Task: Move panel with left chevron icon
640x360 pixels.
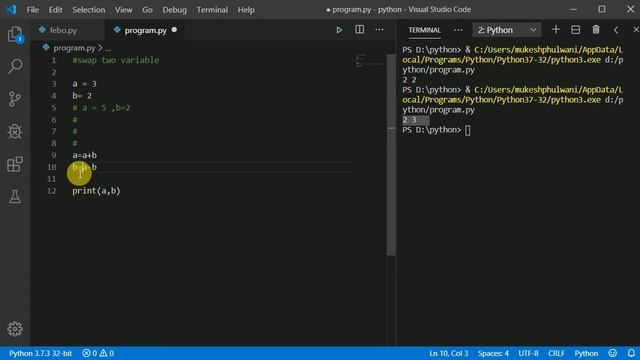Action: point(616,30)
